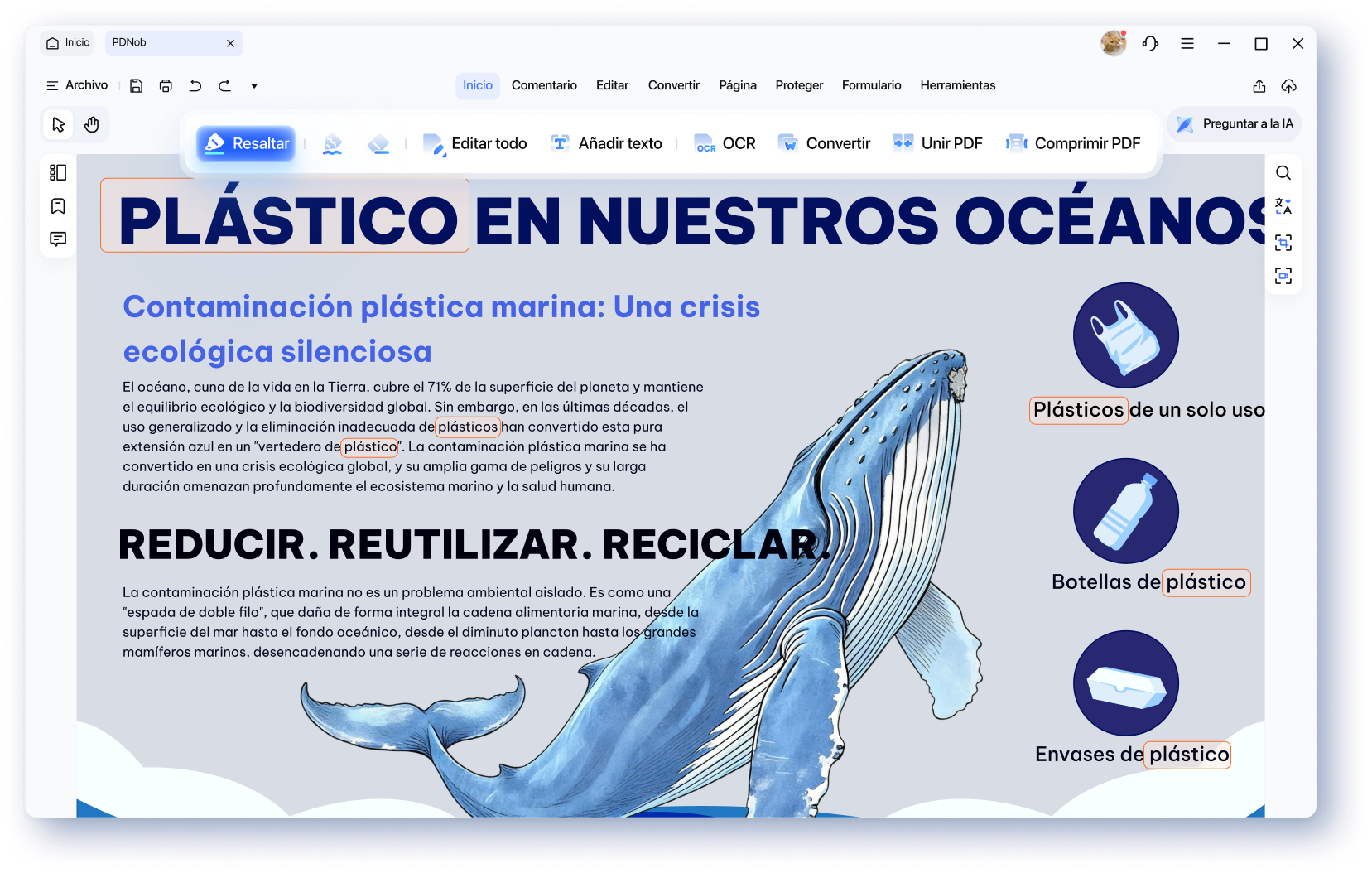
Task: Click the save document icon
Action: [137, 86]
